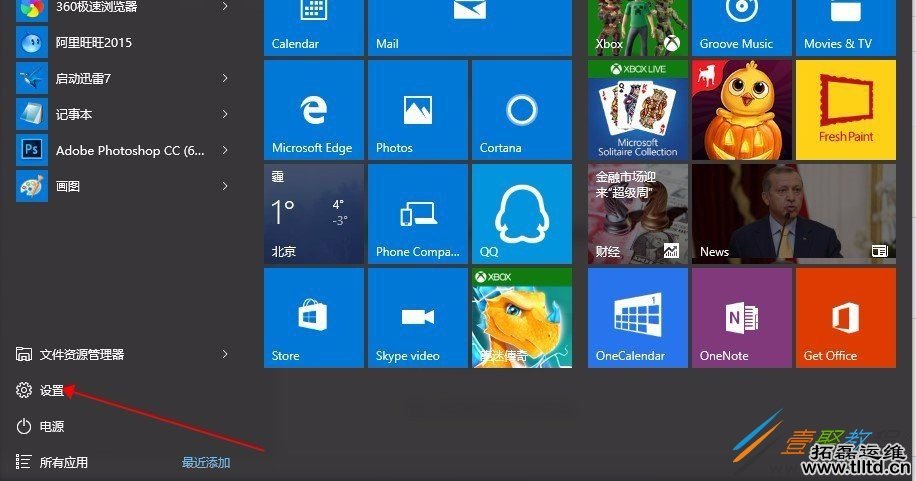Open Groove Music tile

click(x=741, y=28)
